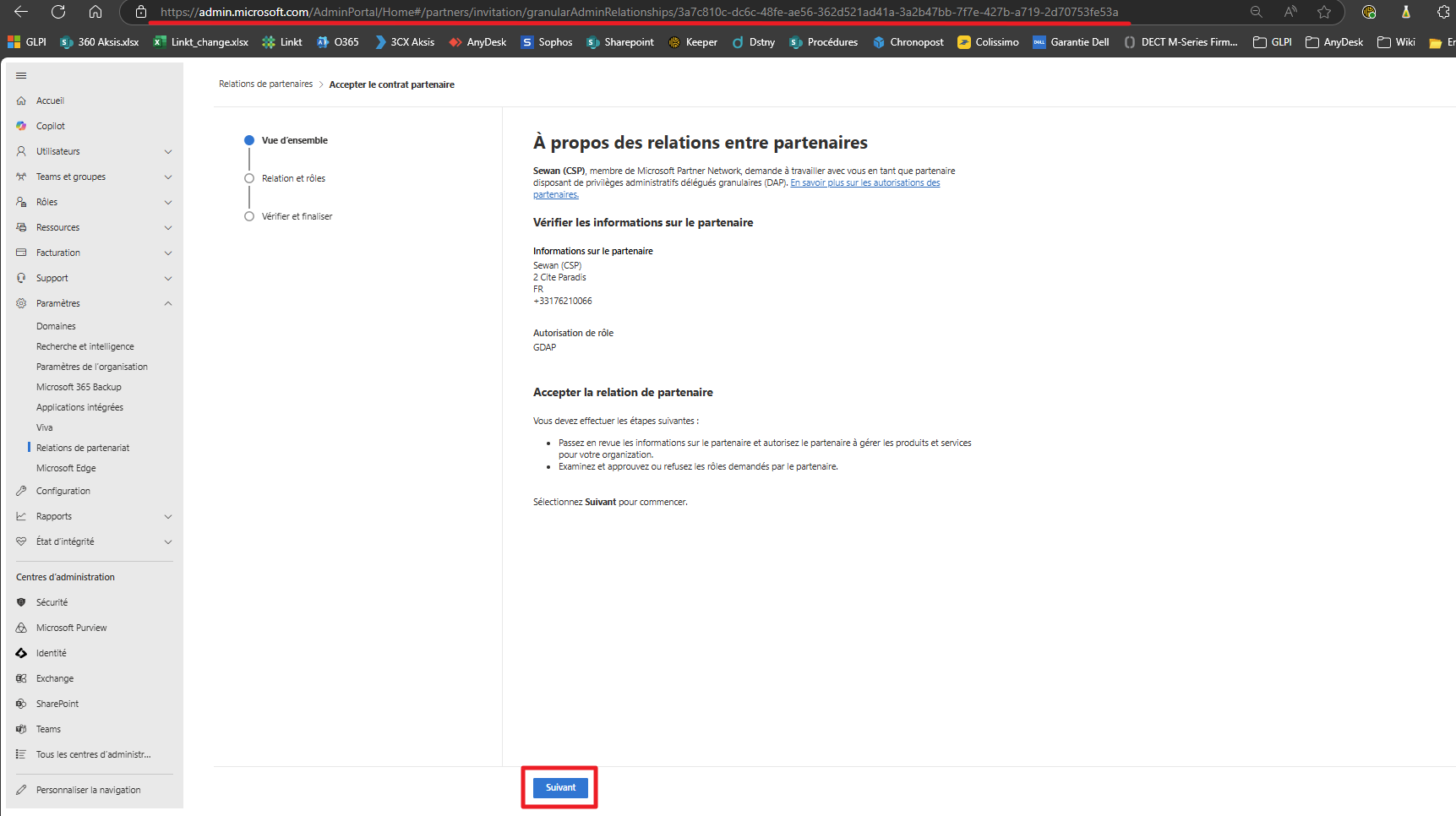This screenshot has width=1456, height=816.
Task: Open Domaines under Paramètres
Action: click(x=56, y=326)
